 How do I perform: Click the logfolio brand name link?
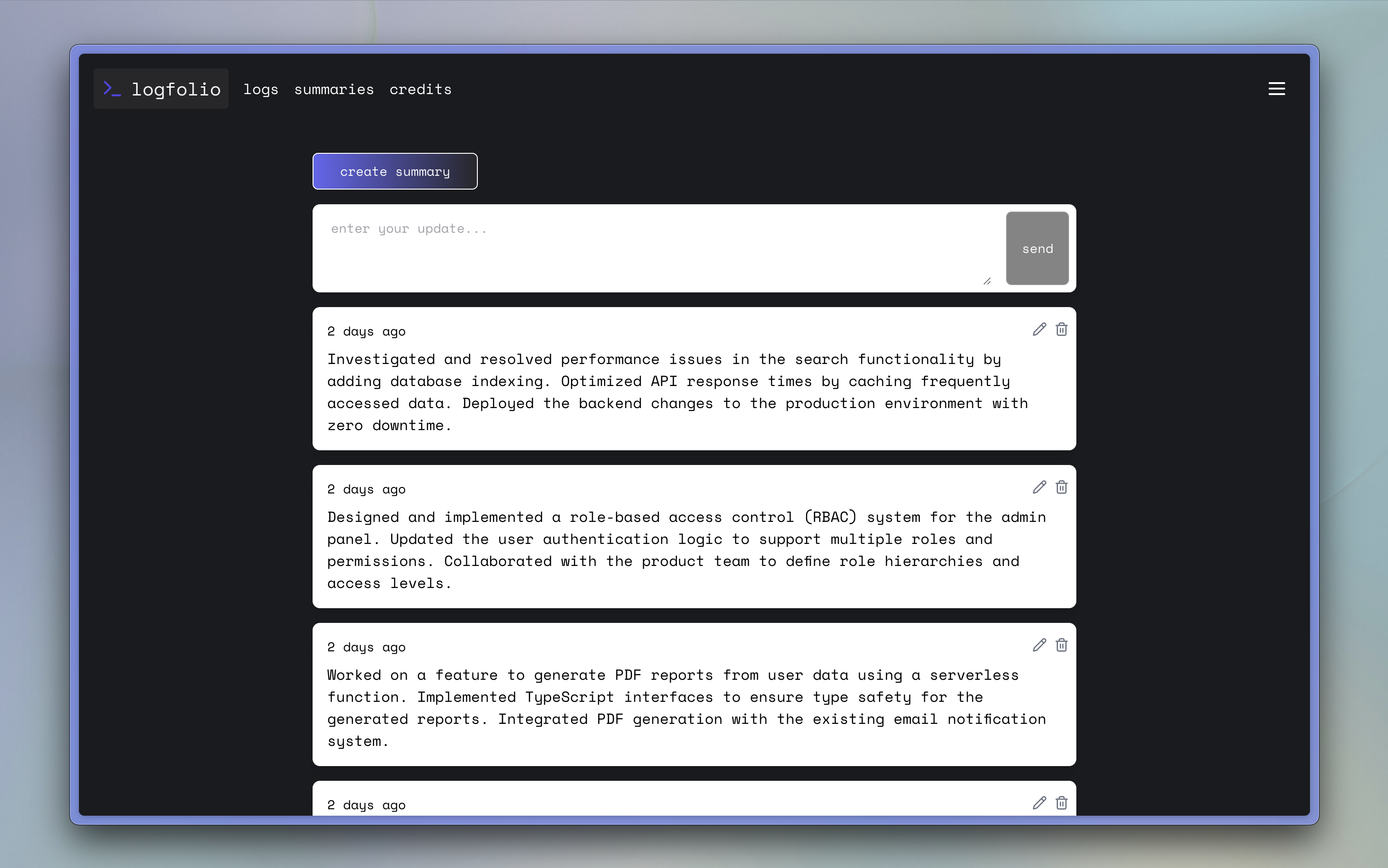point(176,90)
